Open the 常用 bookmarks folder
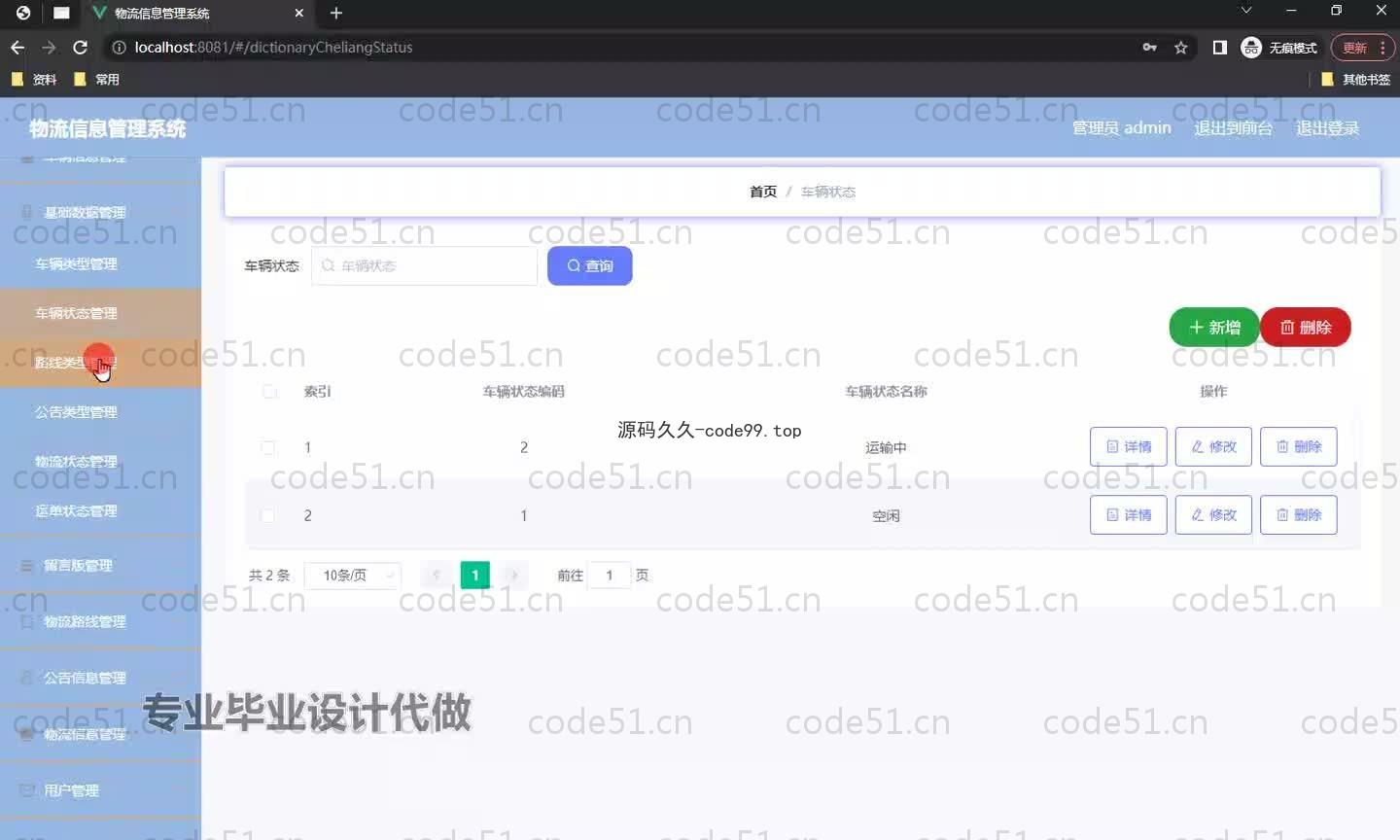The height and width of the screenshot is (840, 1400). pos(97,80)
